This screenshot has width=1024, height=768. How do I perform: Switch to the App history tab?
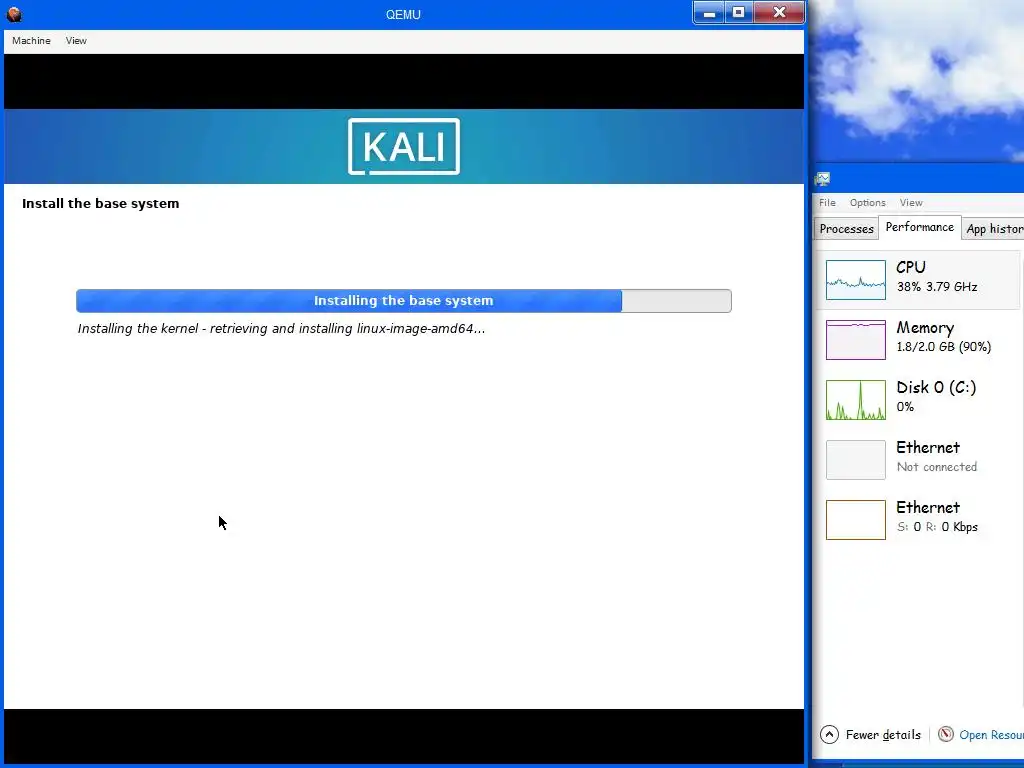[x=993, y=229]
